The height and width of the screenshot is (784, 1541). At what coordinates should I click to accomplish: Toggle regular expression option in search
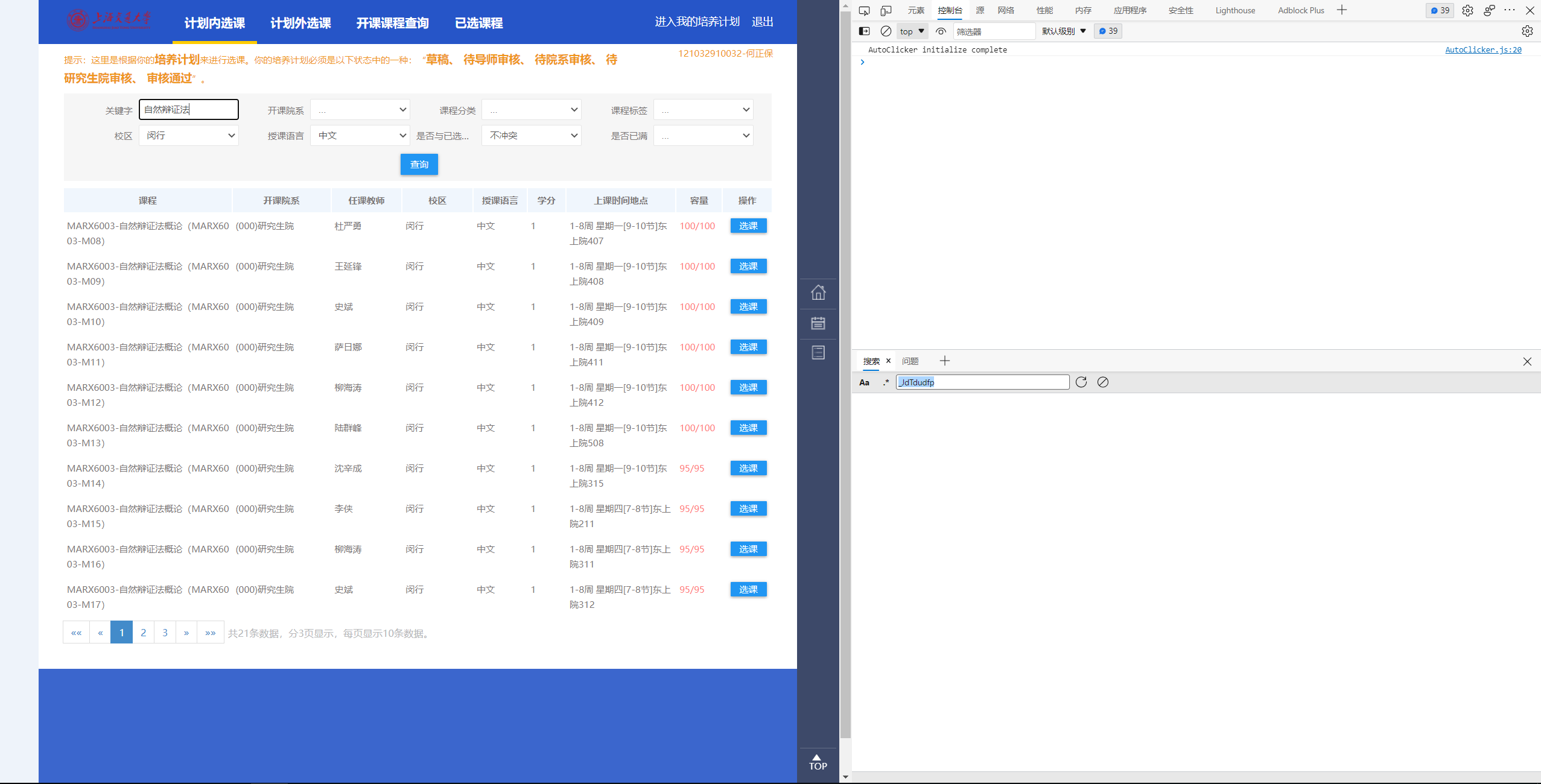[886, 382]
